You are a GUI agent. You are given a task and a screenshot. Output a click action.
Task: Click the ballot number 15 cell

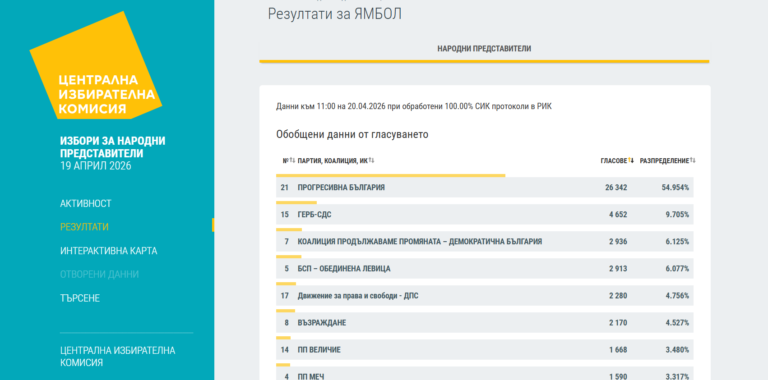285,214
